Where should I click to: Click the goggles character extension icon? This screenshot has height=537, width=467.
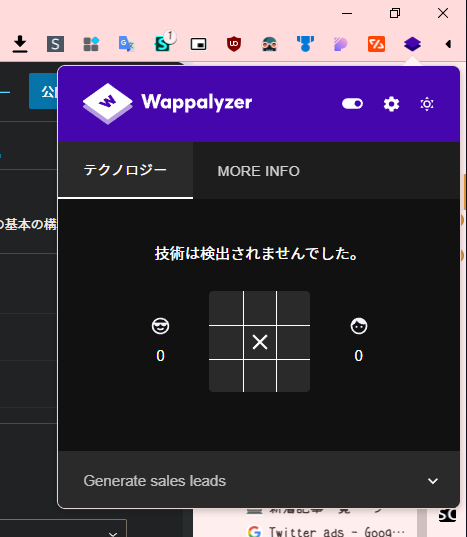click(x=269, y=44)
